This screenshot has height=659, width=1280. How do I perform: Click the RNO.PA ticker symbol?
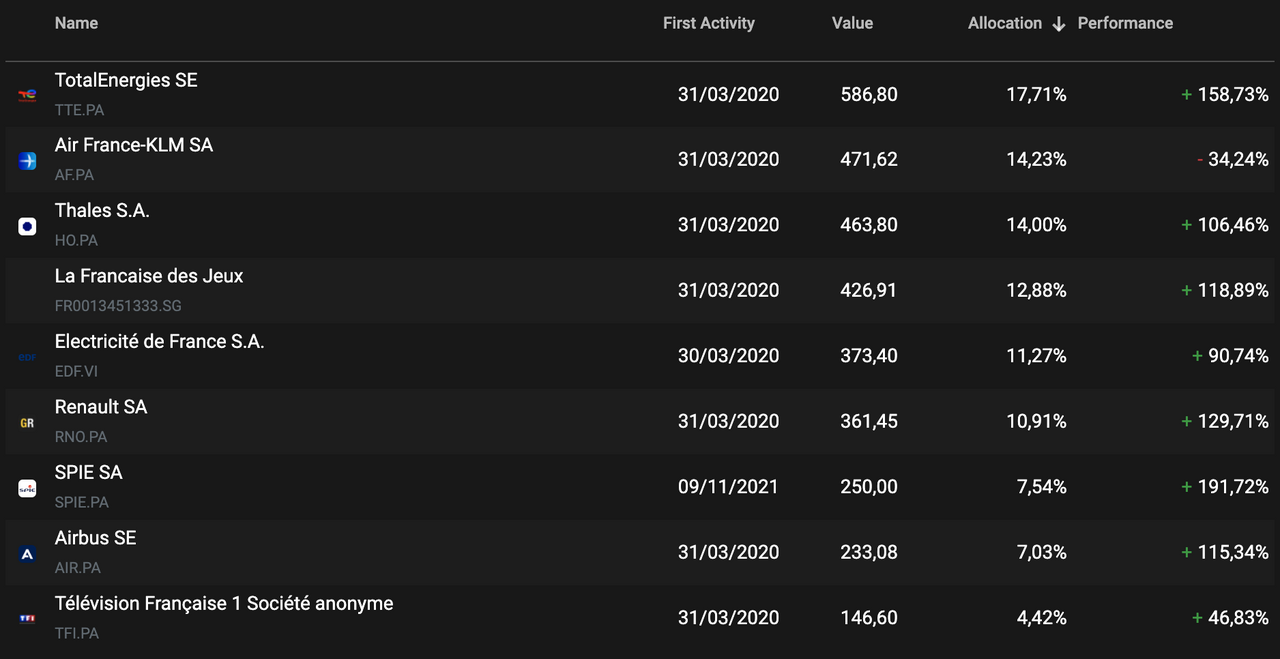pyautogui.click(x=81, y=437)
